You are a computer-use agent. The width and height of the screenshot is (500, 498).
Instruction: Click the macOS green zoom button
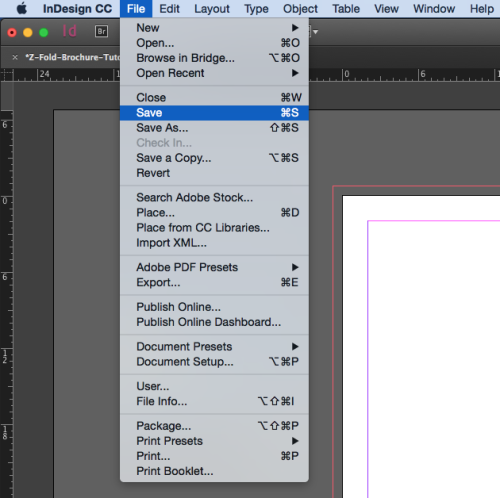coord(44,32)
